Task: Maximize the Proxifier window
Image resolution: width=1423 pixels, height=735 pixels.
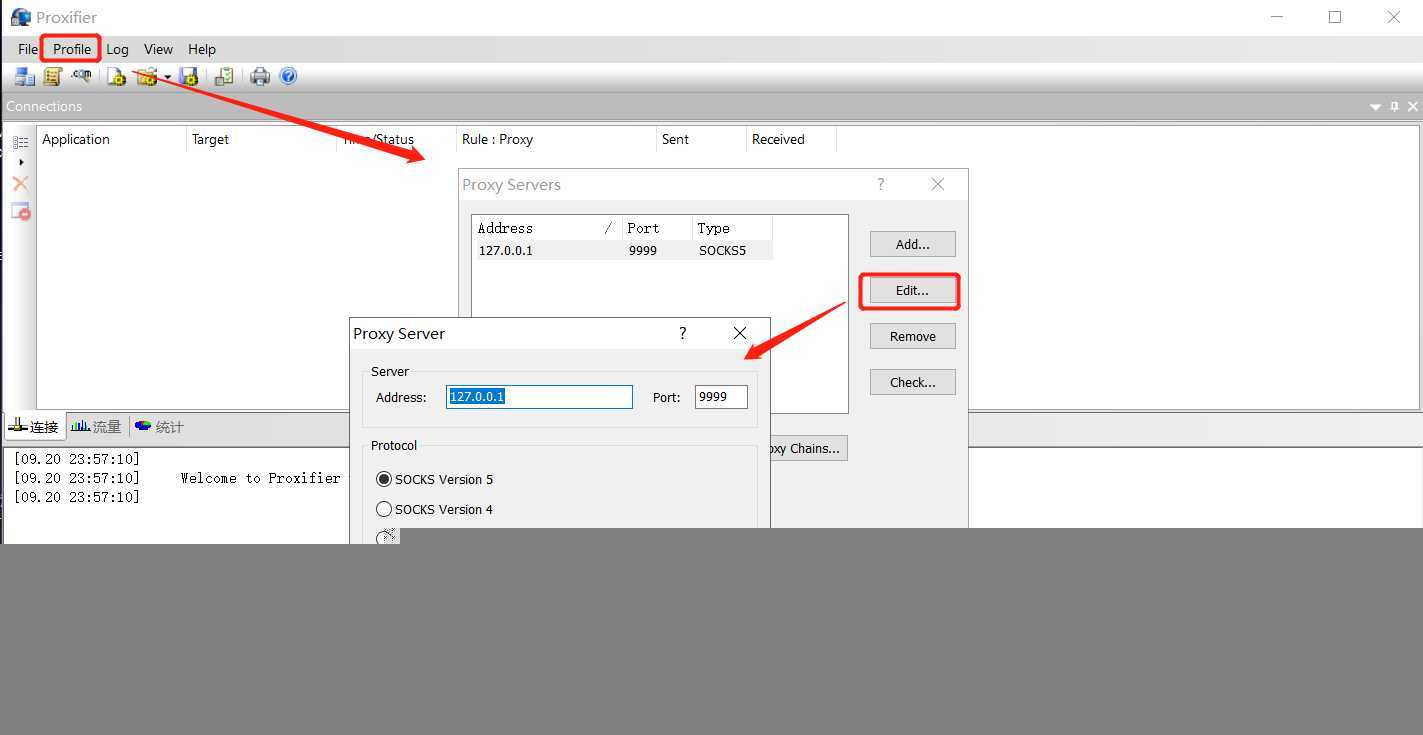Action: [x=1334, y=17]
